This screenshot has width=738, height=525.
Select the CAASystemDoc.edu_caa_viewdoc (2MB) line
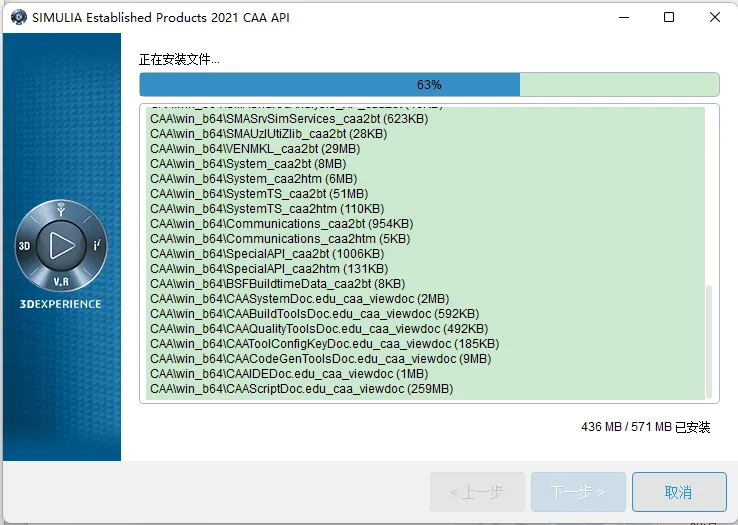[x=300, y=299]
